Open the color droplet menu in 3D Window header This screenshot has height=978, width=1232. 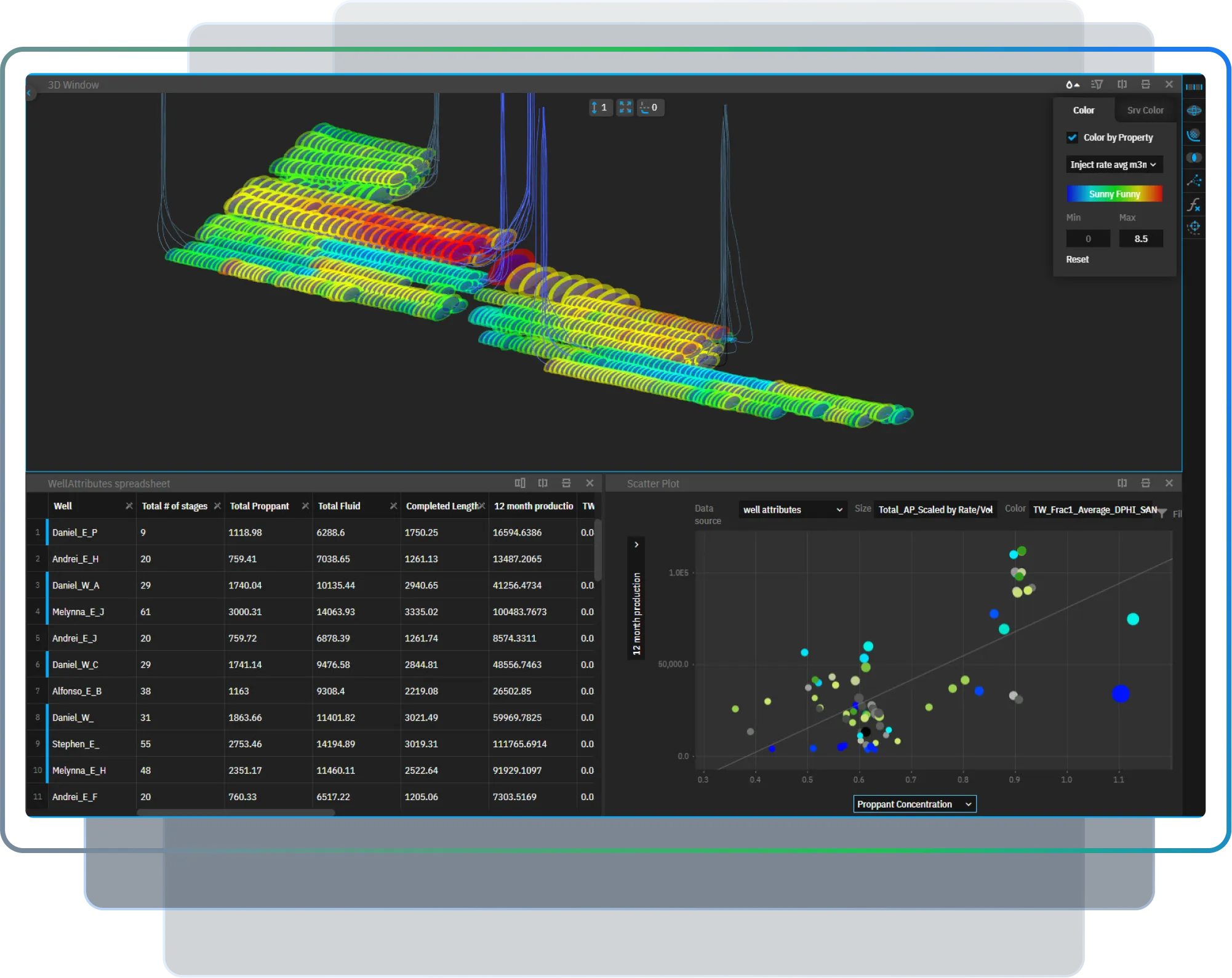1072,84
